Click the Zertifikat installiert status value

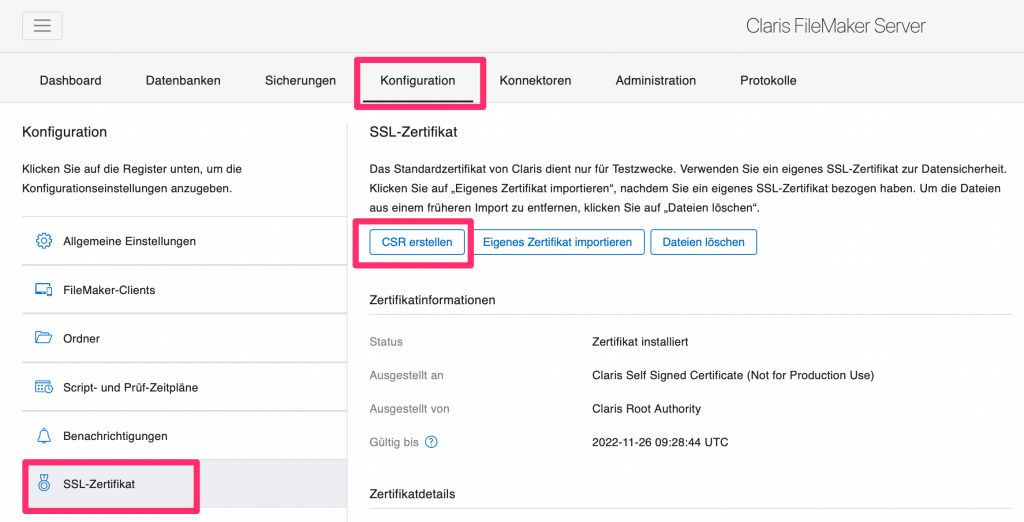(640, 342)
